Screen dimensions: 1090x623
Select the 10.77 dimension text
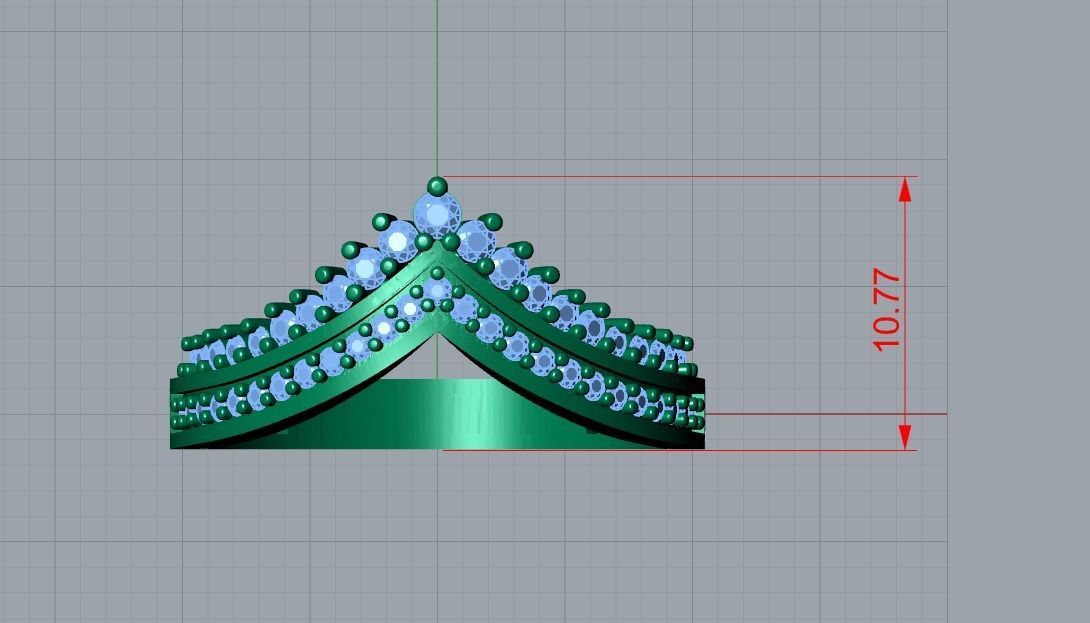pyautogui.click(x=886, y=309)
